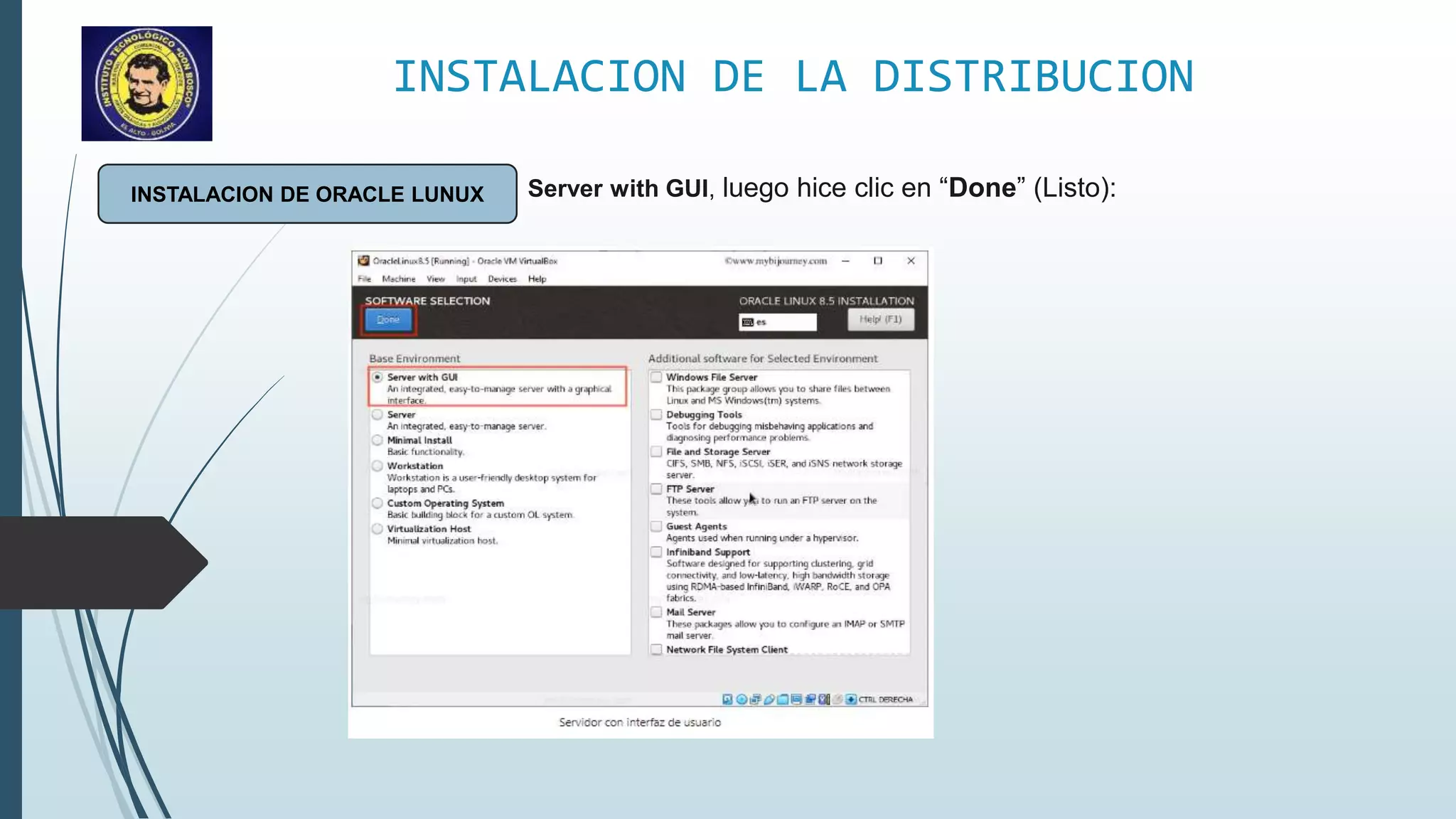Enable the Guest Agents checkbox
Screen dimensions: 1456x819
click(656, 527)
